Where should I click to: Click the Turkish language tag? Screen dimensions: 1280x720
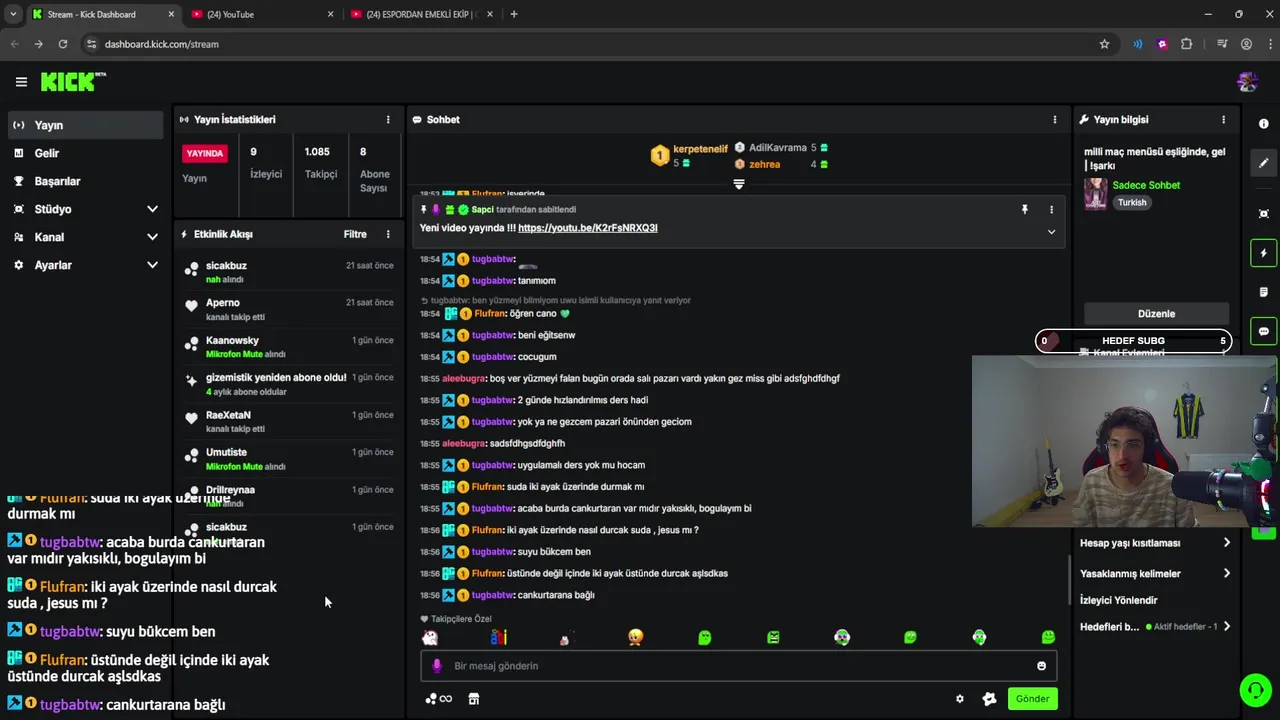coord(1132,202)
